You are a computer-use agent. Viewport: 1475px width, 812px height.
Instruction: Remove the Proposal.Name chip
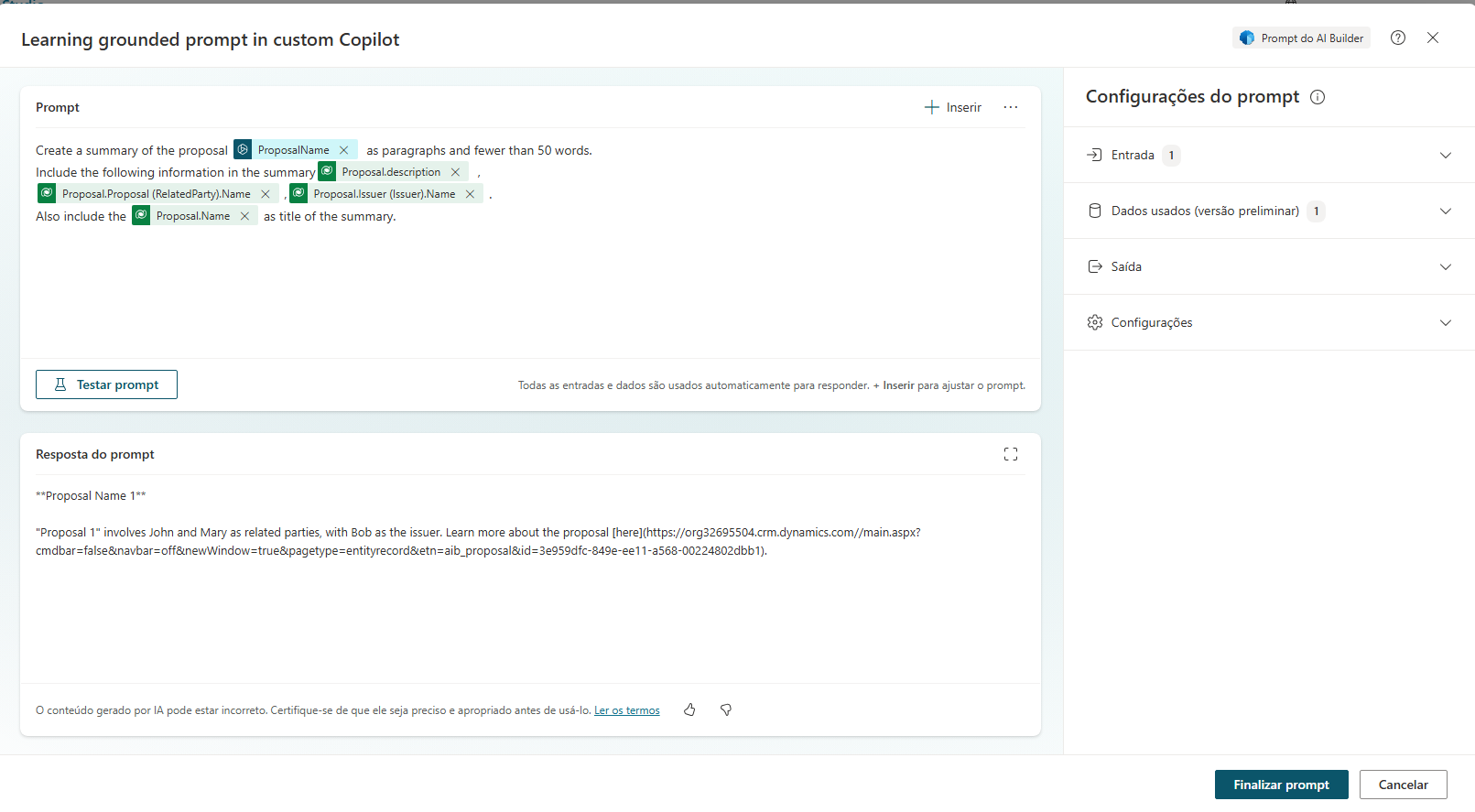244,216
